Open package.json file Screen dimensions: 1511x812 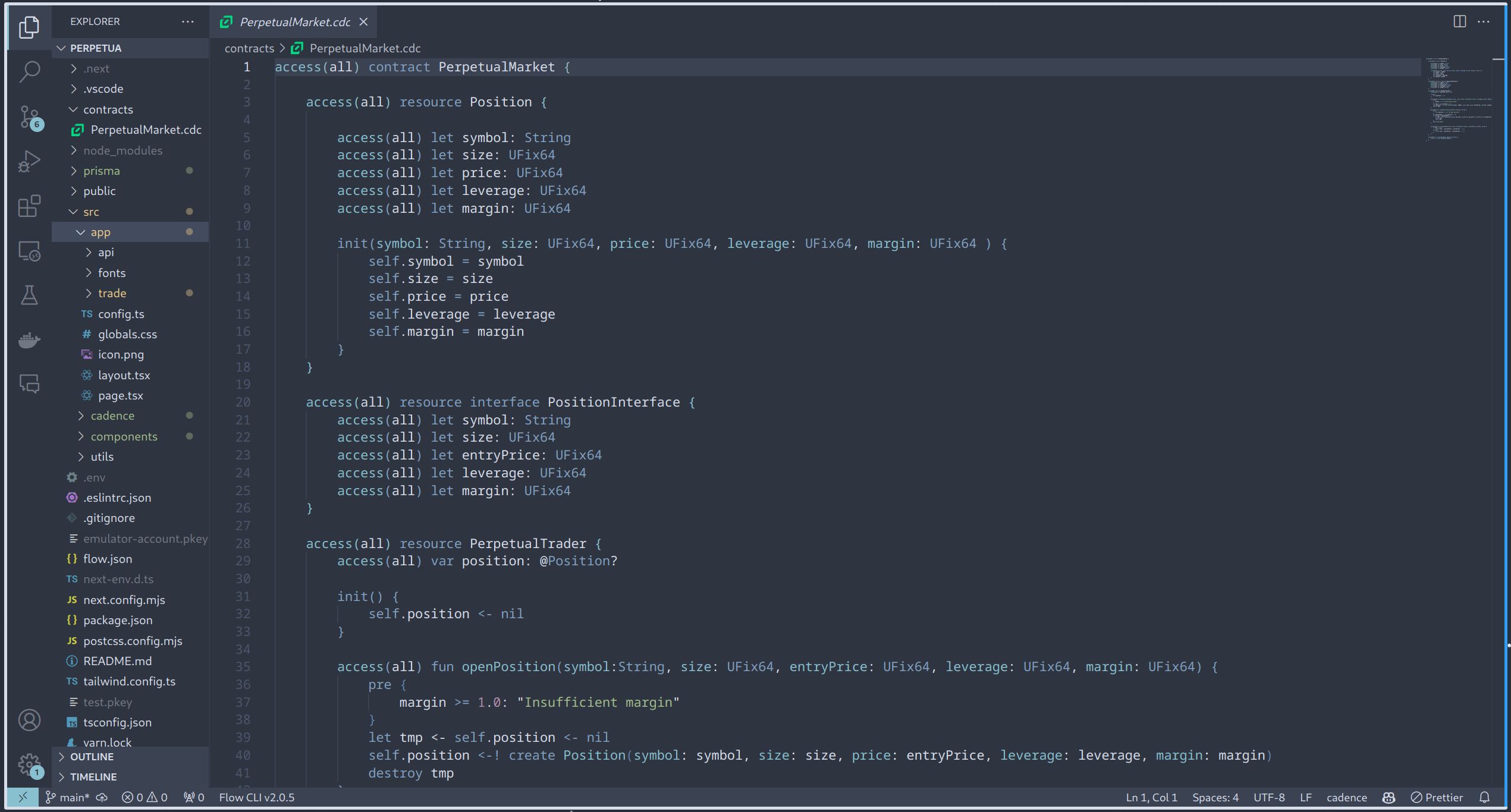click(x=130, y=620)
